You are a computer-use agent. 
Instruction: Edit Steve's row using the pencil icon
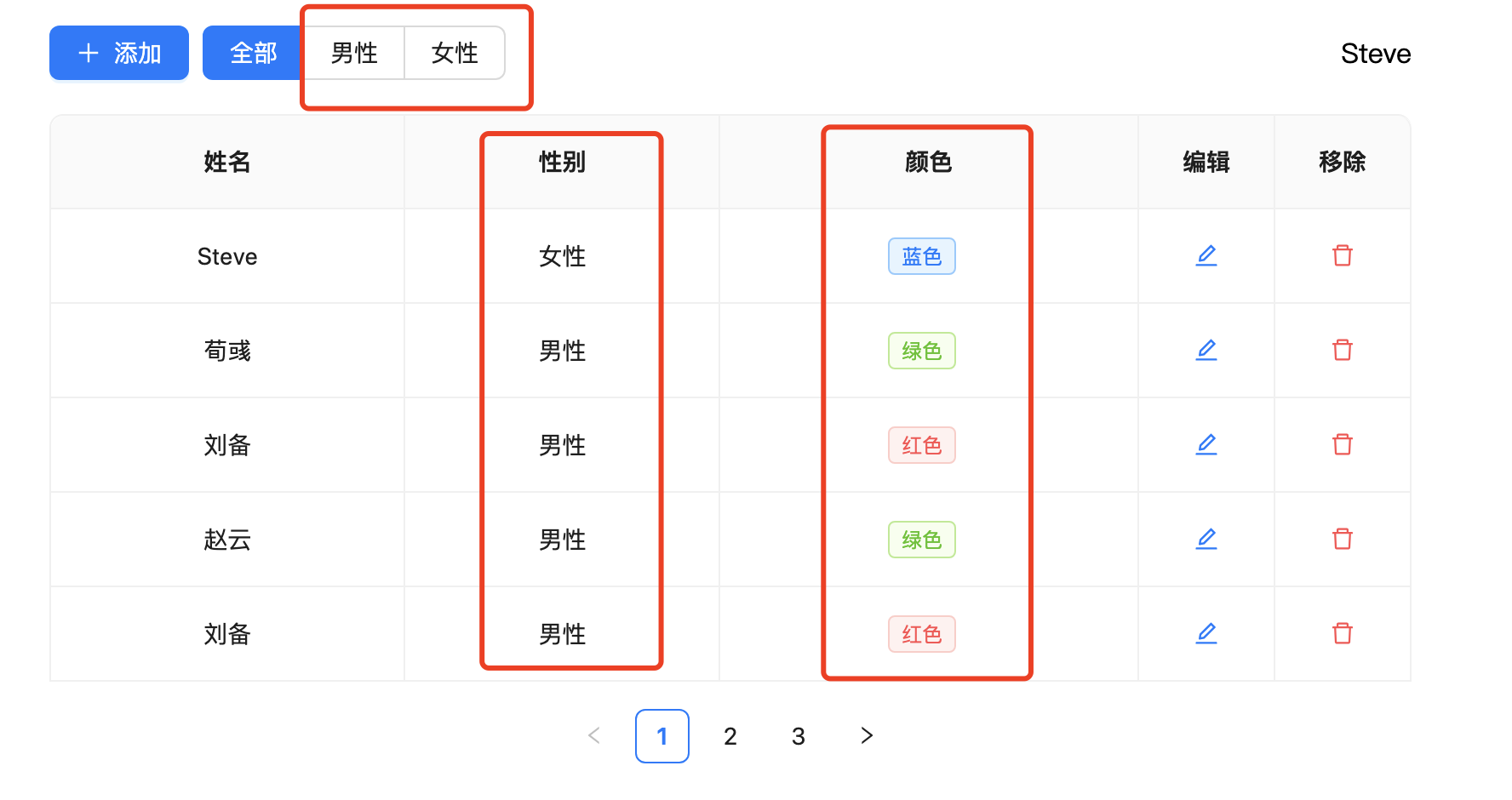(x=1206, y=255)
